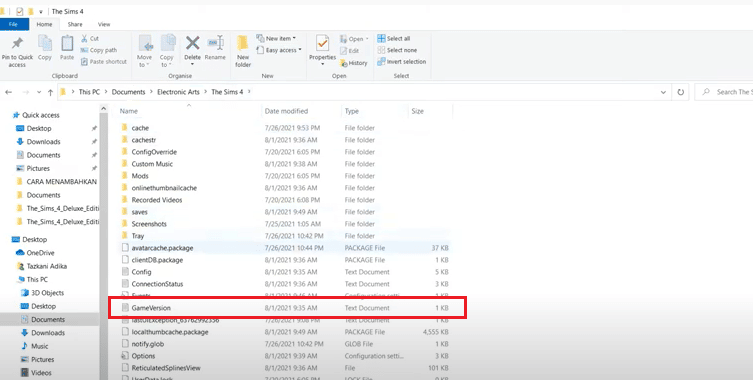Open the Easy access dropdown
This screenshot has width=753, height=380.
(x=279, y=50)
